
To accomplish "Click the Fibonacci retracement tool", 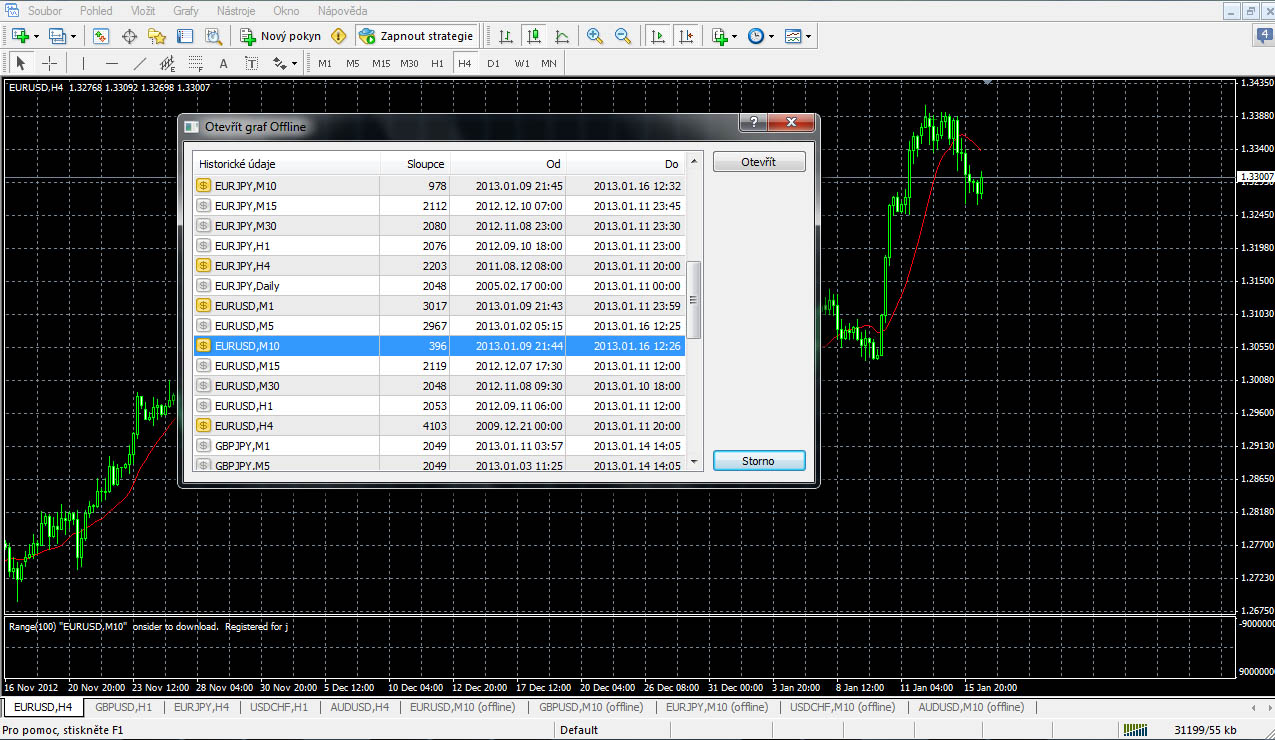I will tap(195, 63).
